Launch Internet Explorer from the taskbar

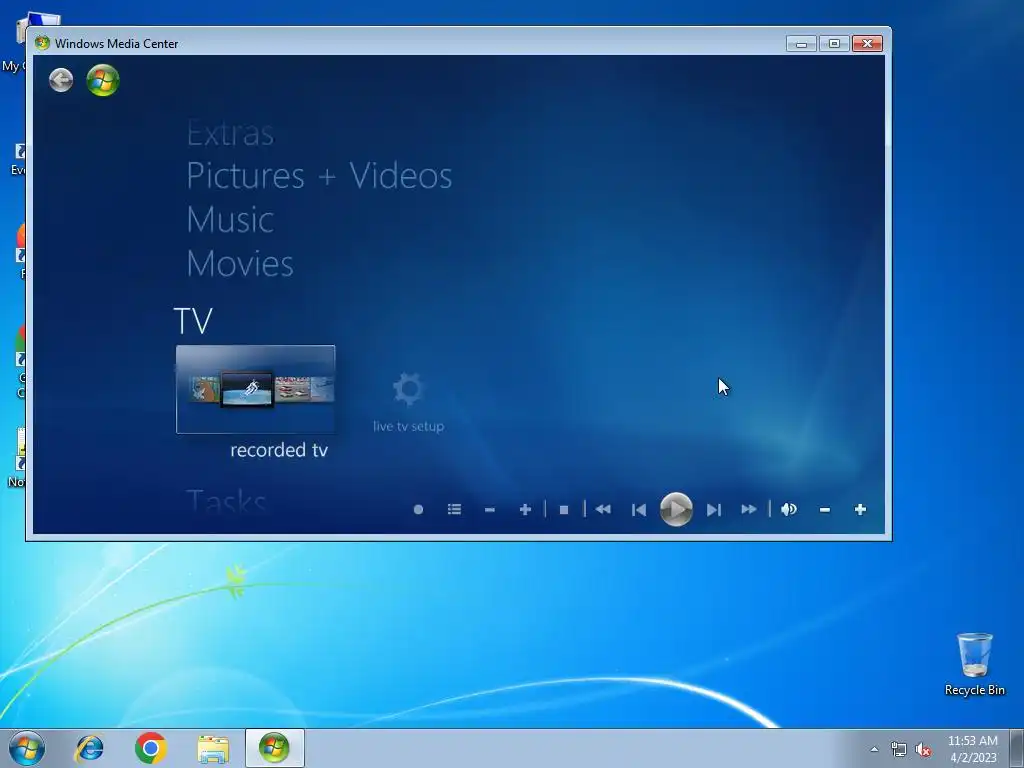pyautogui.click(x=89, y=748)
